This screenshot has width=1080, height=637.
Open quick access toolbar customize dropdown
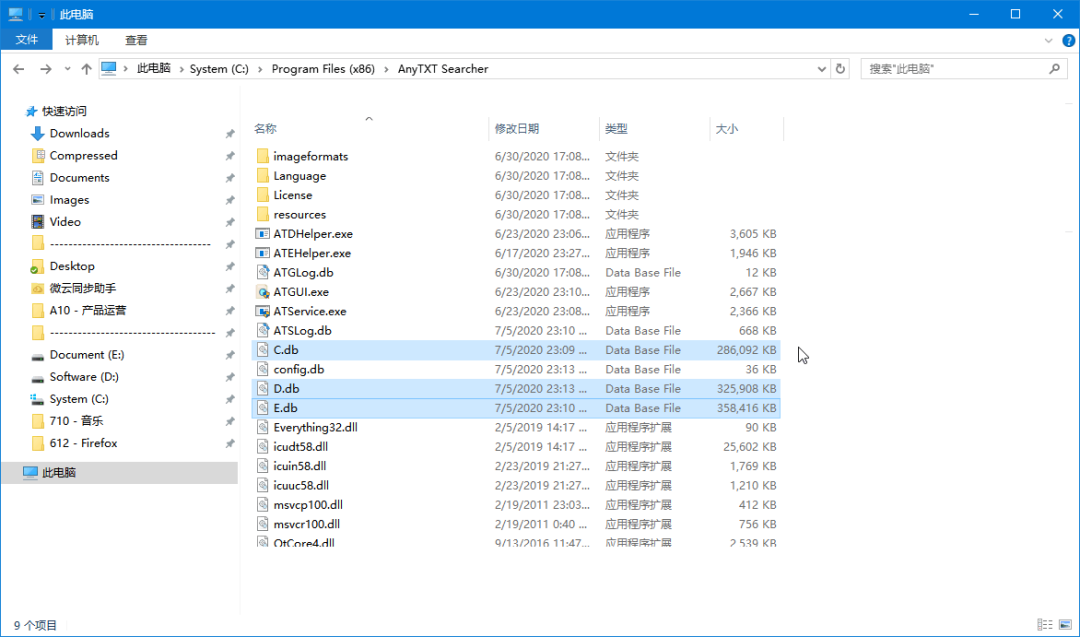click(41, 14)
